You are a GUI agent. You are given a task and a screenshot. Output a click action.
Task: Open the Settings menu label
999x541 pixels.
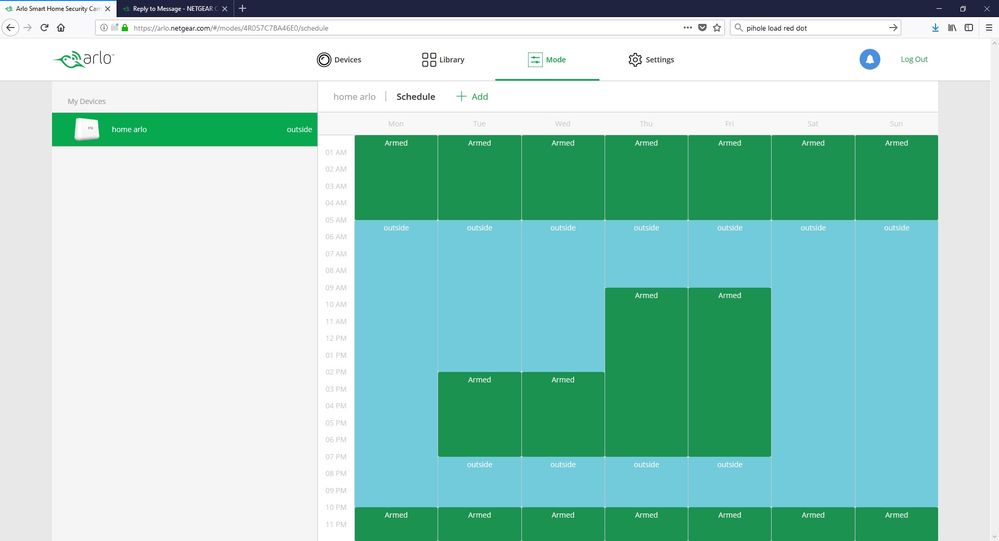659,59
